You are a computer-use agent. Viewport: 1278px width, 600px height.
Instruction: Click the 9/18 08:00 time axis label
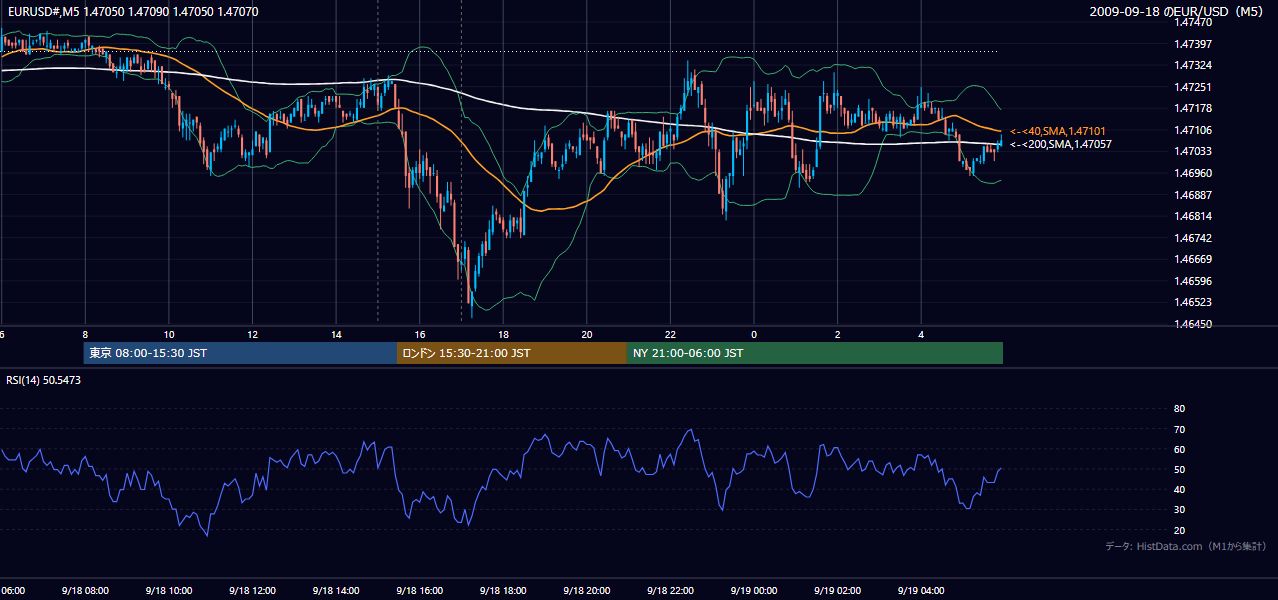(x=84, y=591)
